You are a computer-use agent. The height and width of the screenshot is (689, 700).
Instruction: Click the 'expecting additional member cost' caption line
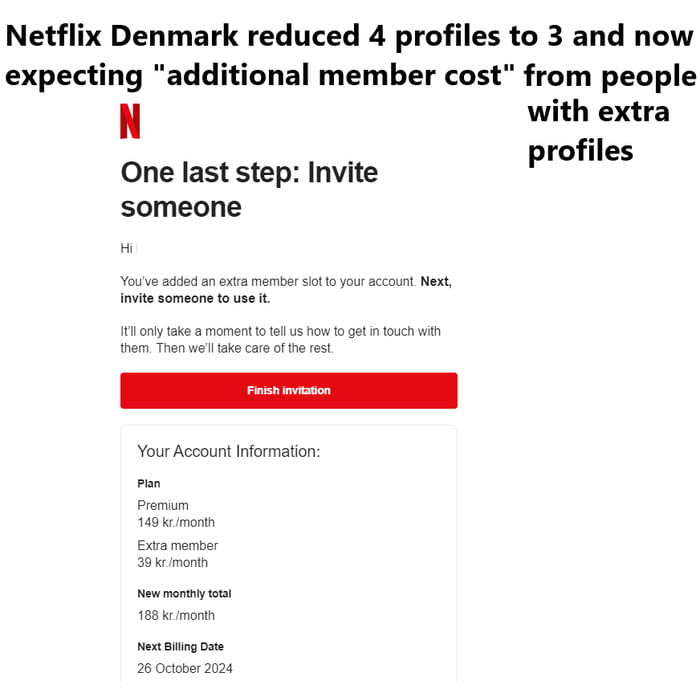click(262, 76)
